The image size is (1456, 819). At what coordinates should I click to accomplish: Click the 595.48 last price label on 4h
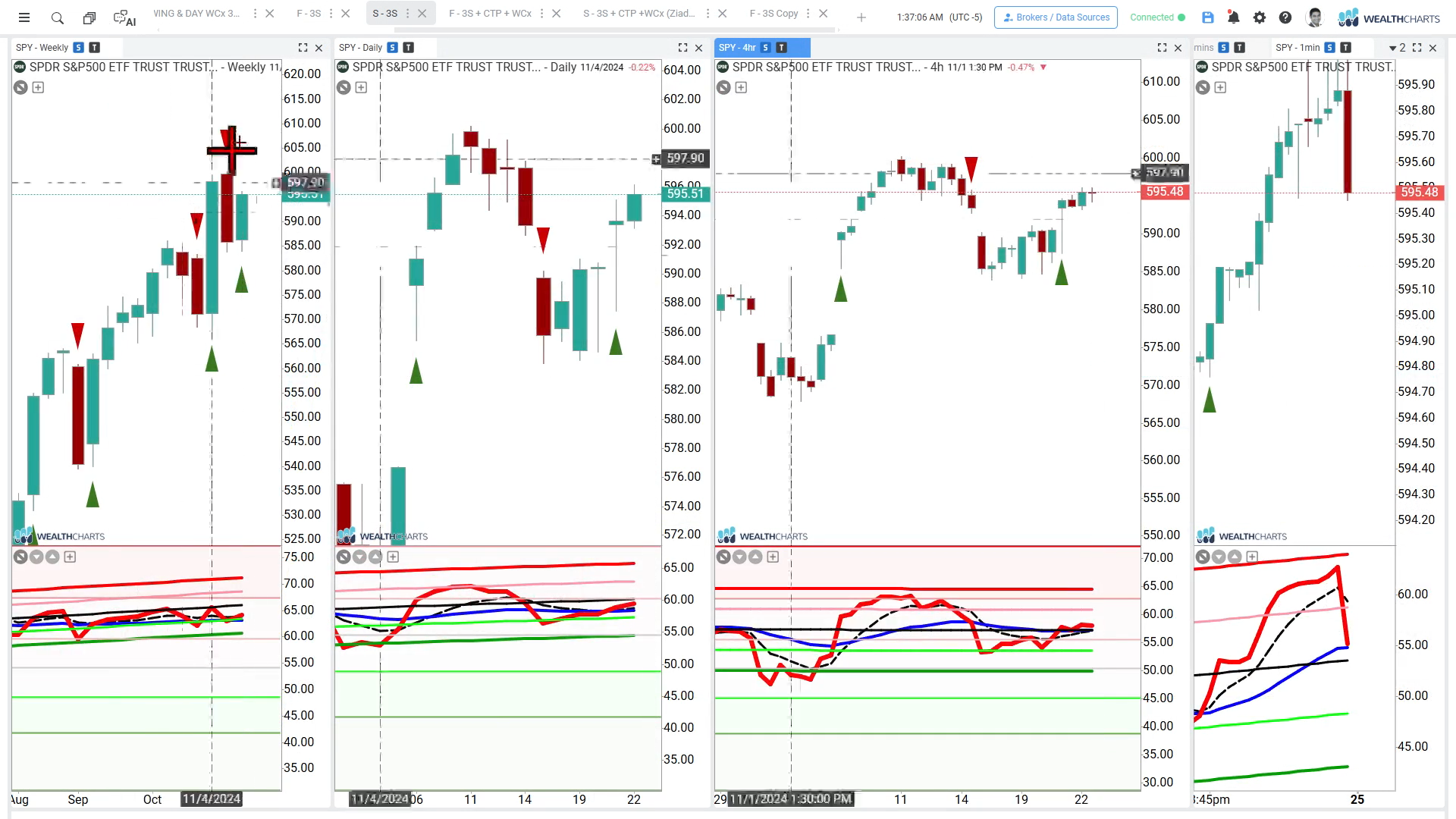(1165, 192)
